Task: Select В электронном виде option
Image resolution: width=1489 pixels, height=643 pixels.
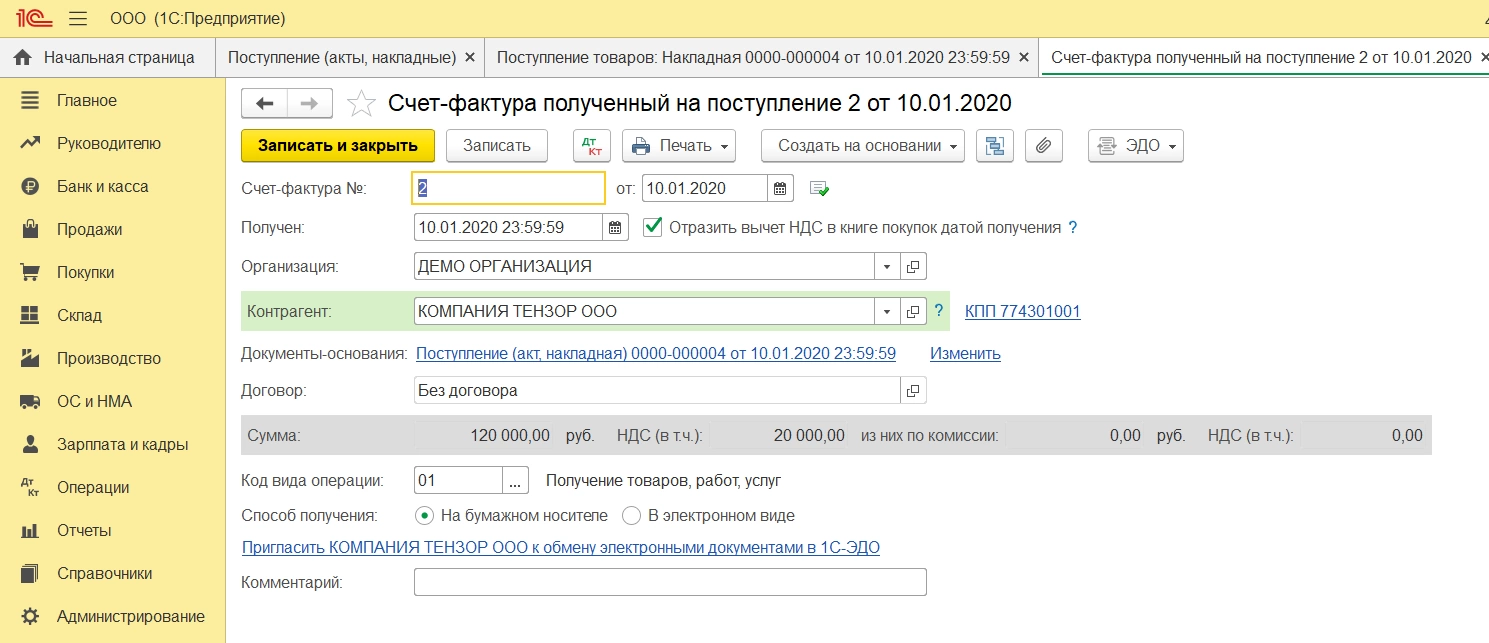Action: point(708,516)
